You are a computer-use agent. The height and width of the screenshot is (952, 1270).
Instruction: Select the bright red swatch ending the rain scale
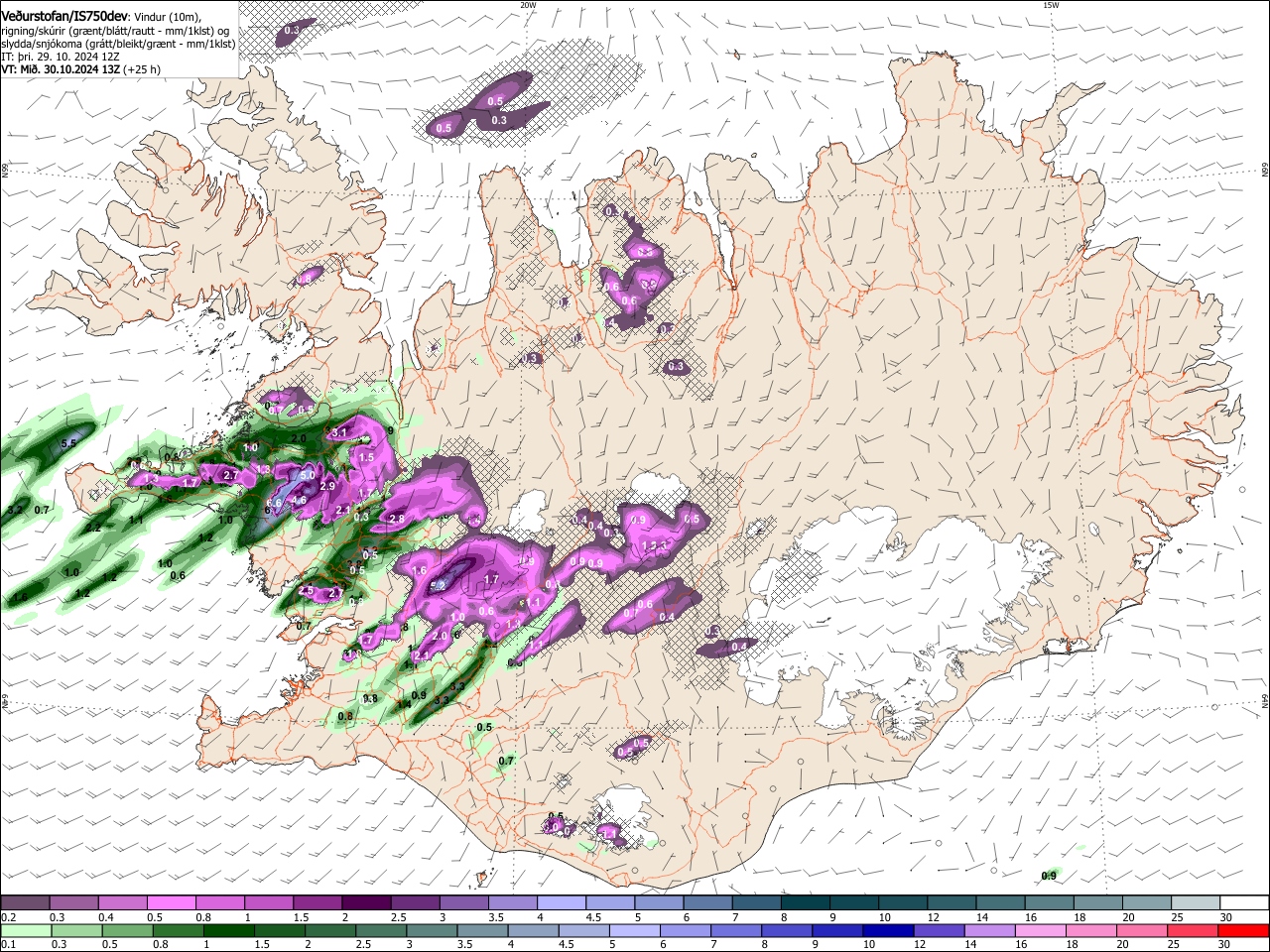pos(1243,931)
